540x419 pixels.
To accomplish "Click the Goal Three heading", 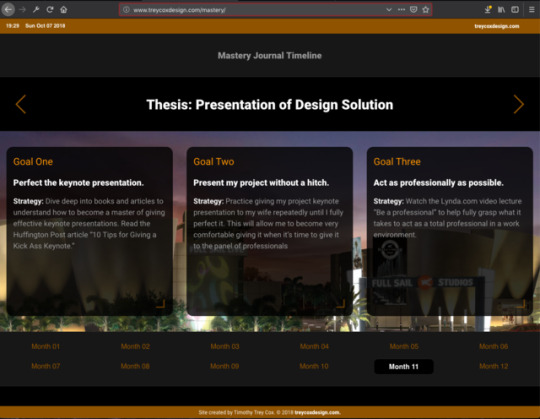I will pos(397,161).
